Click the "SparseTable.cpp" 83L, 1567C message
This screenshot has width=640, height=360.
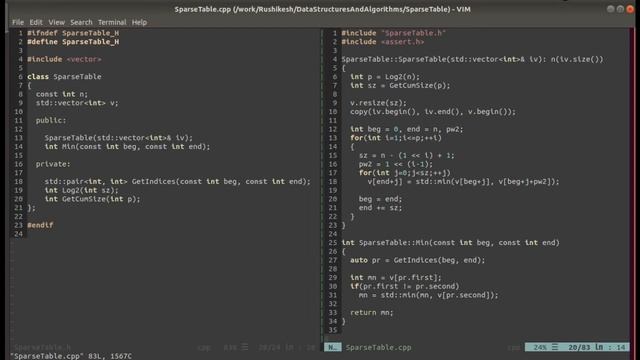(71, 356)
